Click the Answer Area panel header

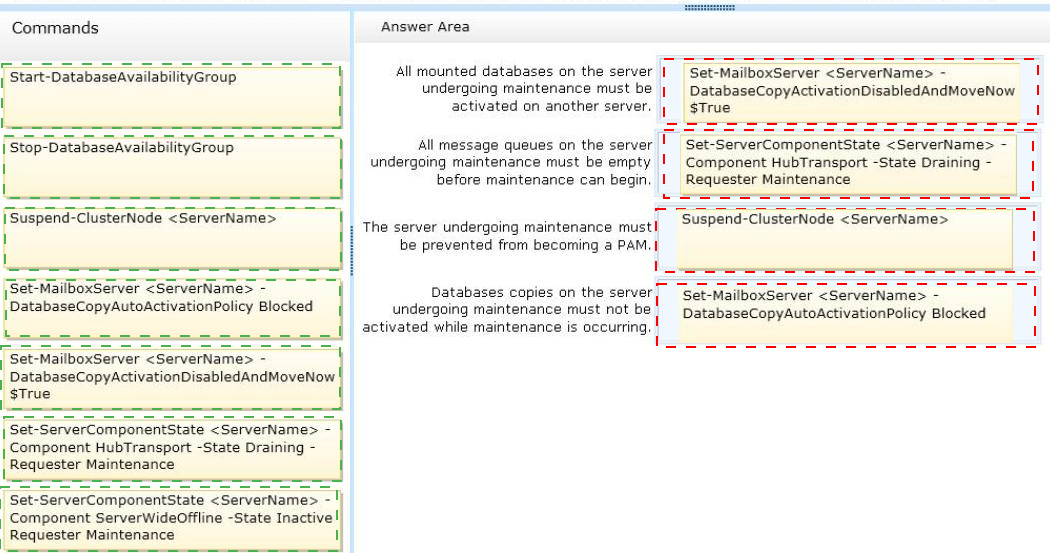(x=425, y=27)
